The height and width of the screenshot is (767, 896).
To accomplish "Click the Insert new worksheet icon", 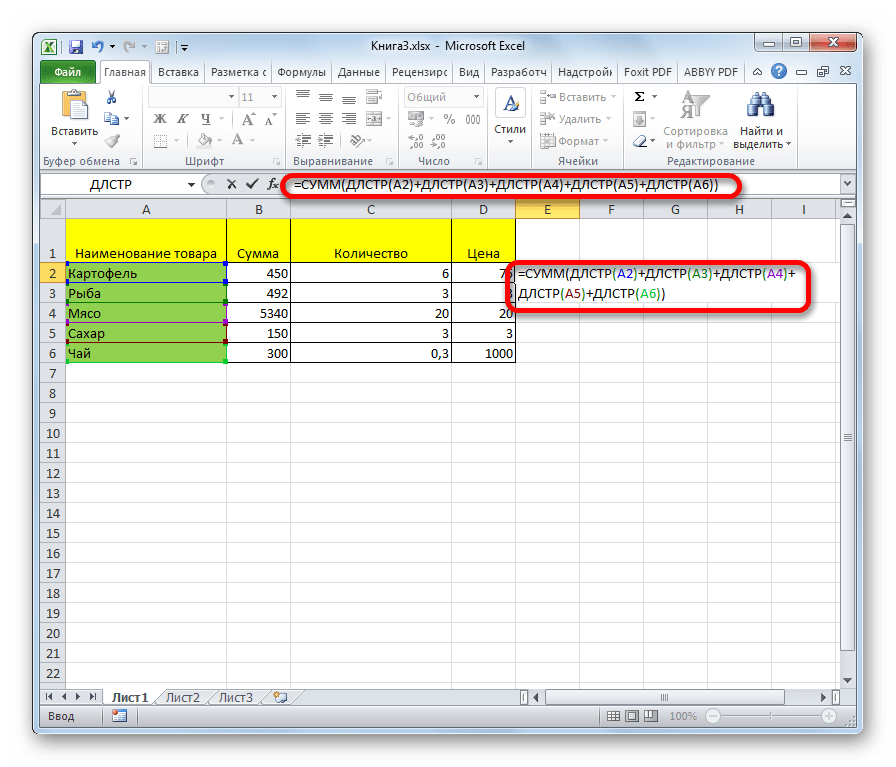I will pyautogui.click(x=280, y=697).
